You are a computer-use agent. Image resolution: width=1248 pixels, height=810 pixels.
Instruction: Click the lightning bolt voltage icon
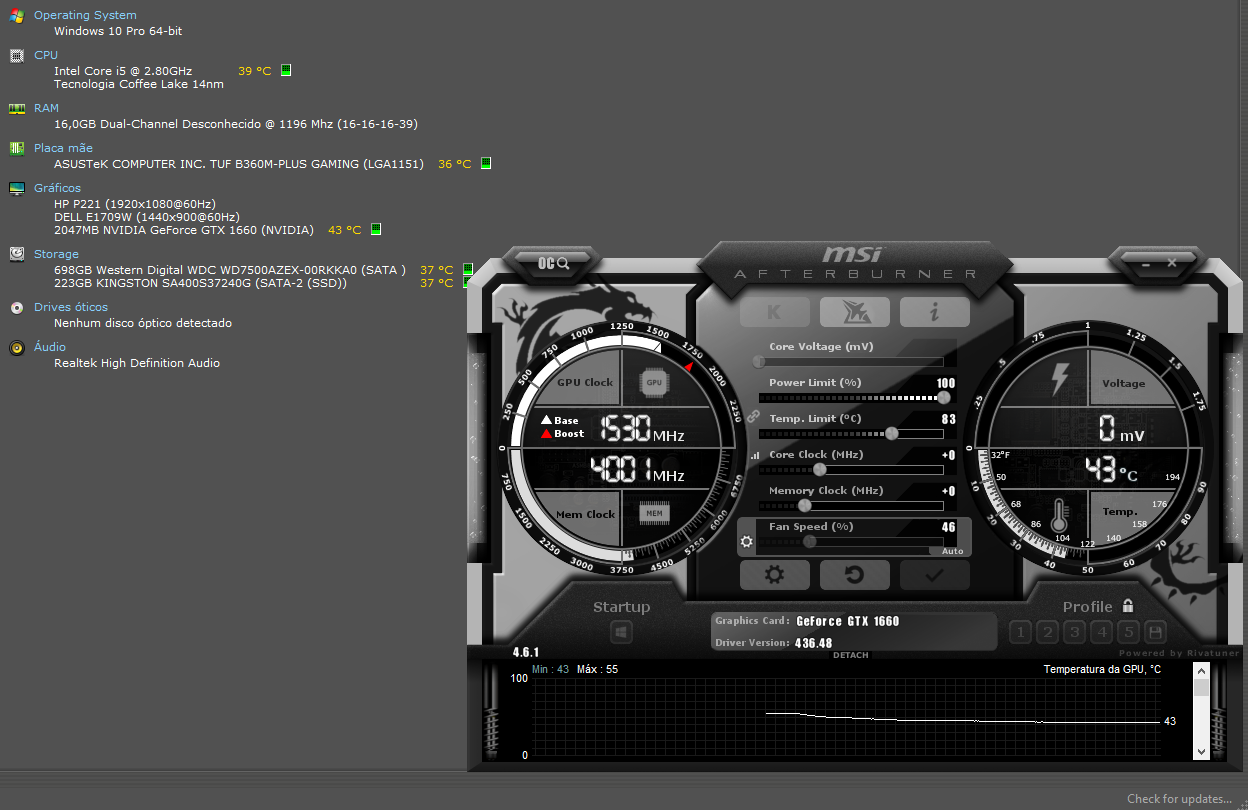[1060, 381]
